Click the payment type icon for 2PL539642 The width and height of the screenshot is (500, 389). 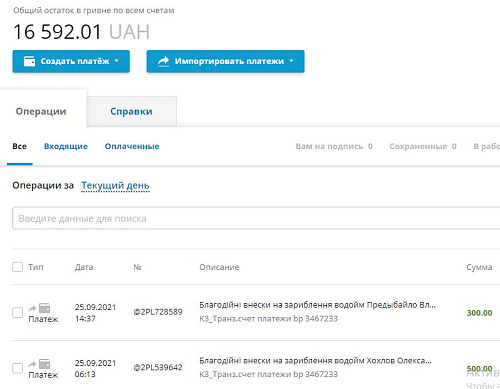[44, 364]
